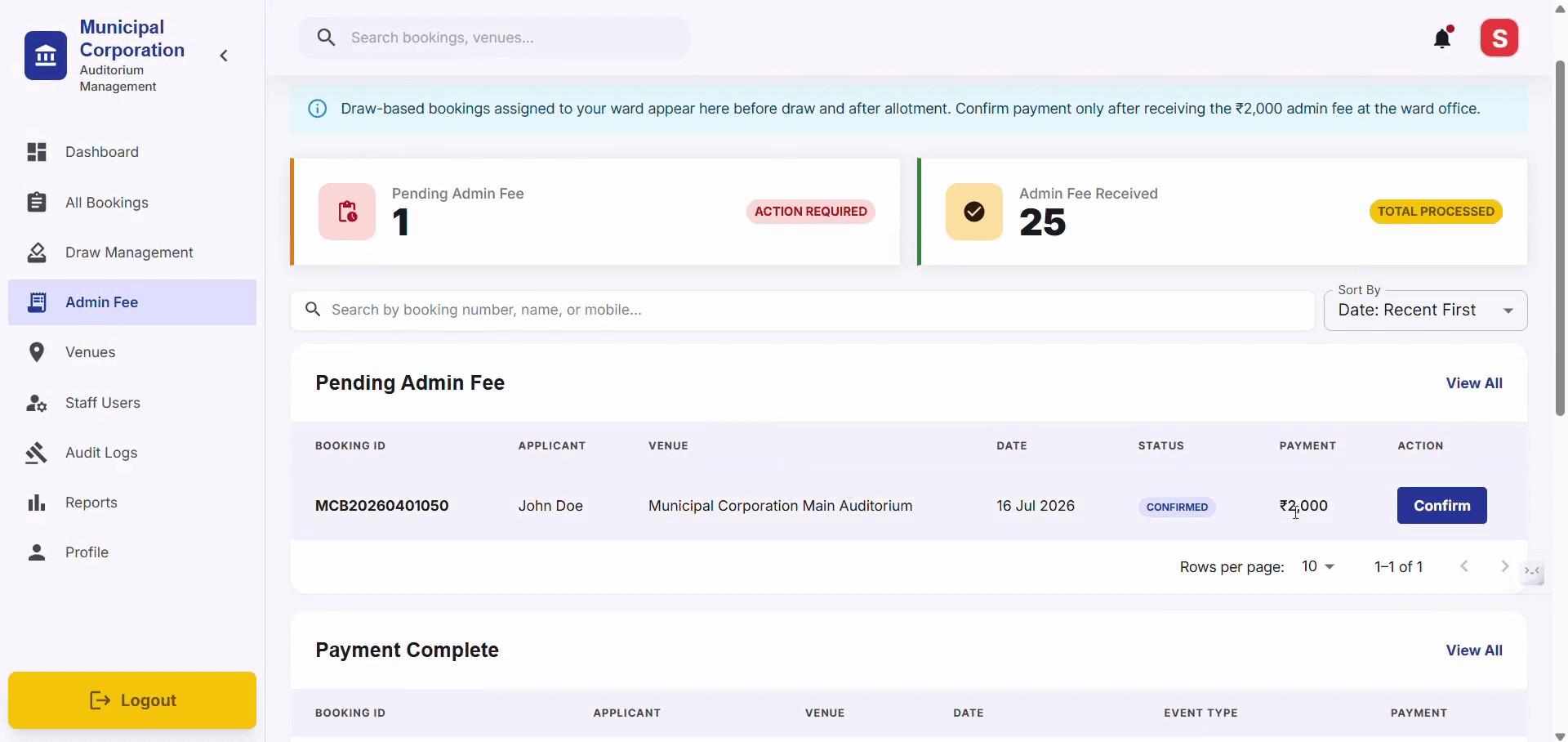Screen dimensions: 1568x742
Task: Click the All Bookings clipboard icon
Action: click(x=37, y=202)
